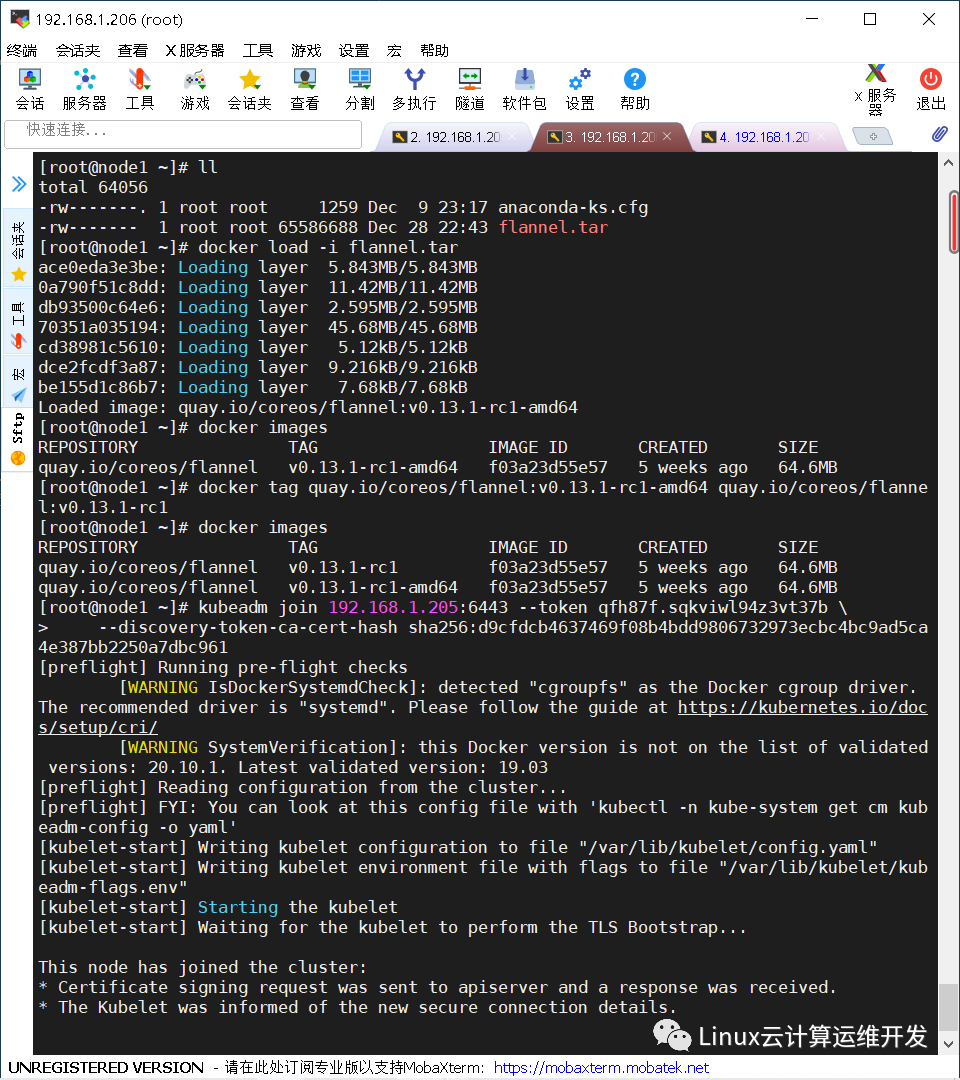960x1080 pixels.
Task: Switch to terminal tab 2. 192.168.1.20
Action: [x=455, y=137]
